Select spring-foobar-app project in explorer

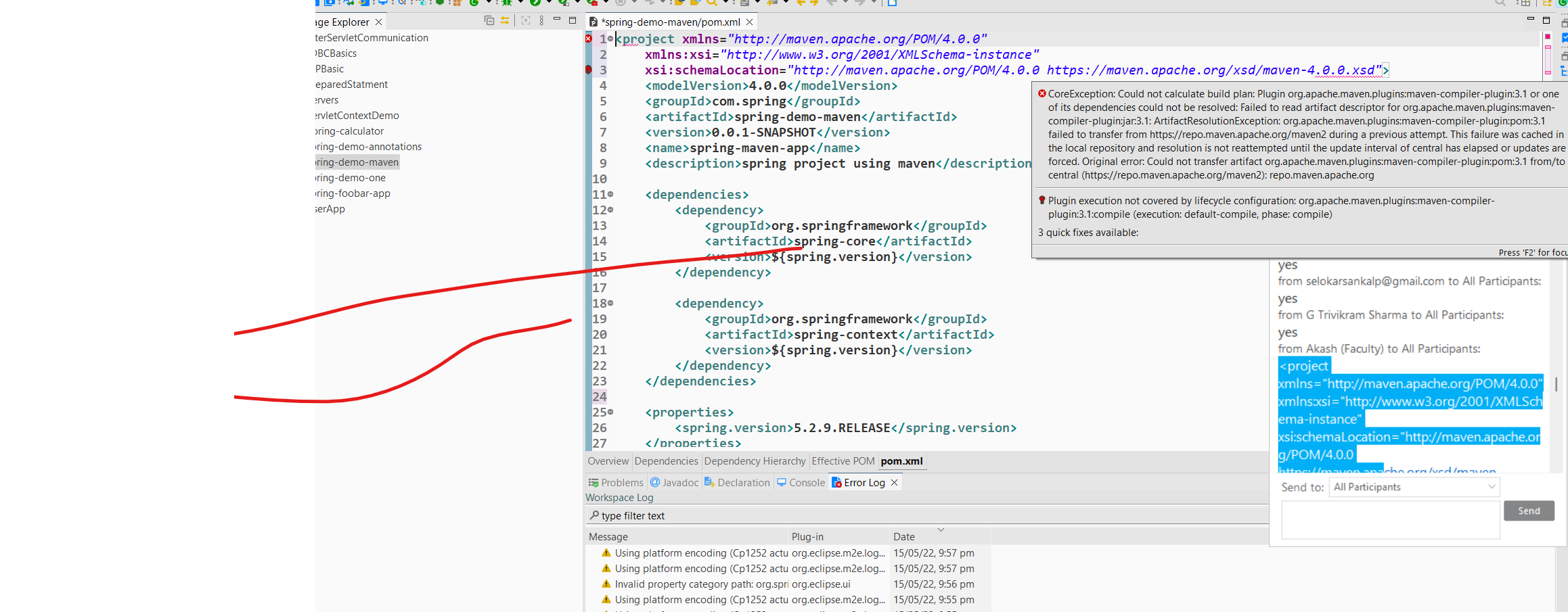point(353,193)
